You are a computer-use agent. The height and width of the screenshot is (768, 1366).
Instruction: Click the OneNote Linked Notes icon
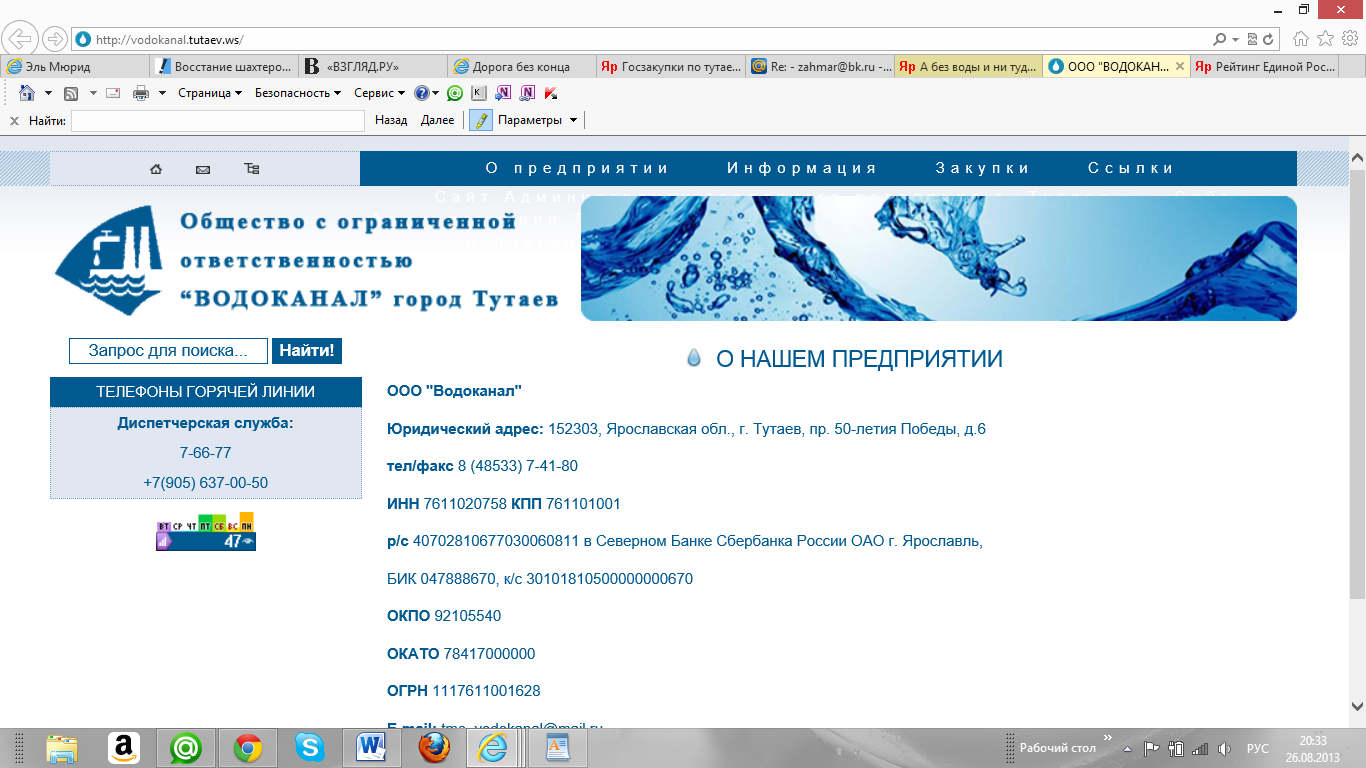point(527,93)
